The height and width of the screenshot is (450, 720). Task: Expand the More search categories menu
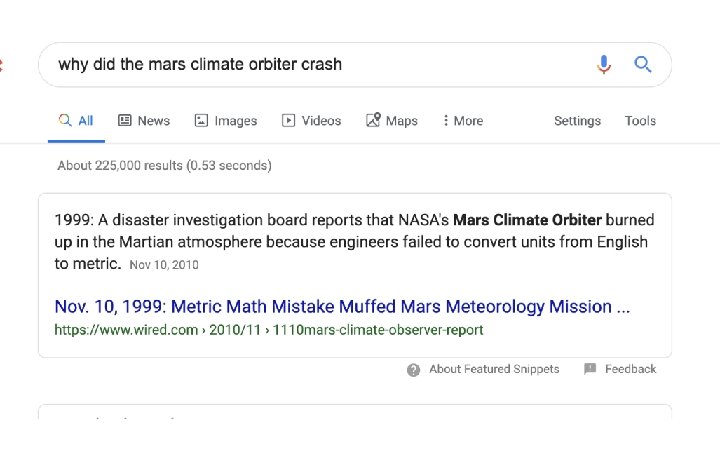tap(462, 121)
